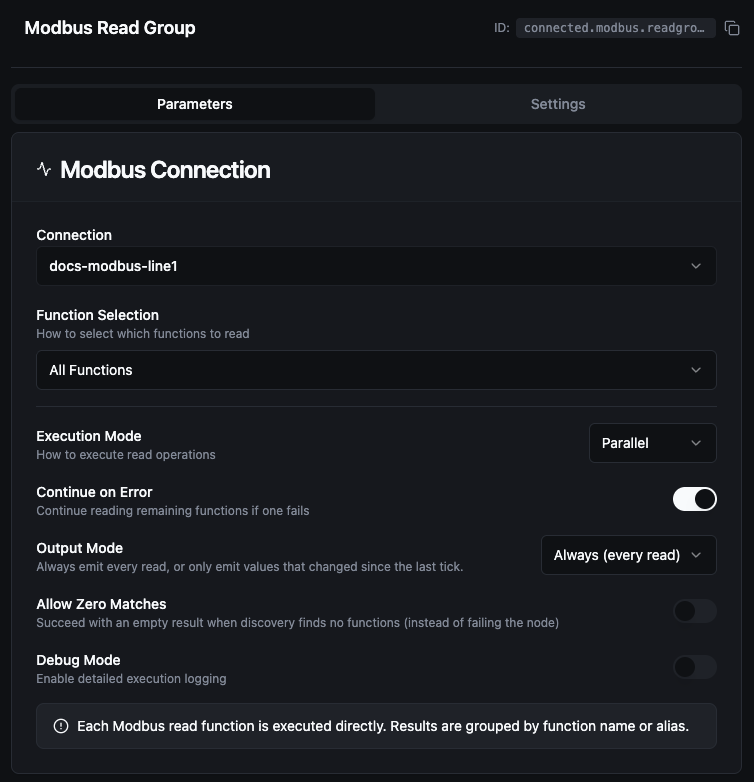Image resolution: width=754 pixels, height=782 pixels.
Task: Click the Output Mode label
Action: [79, 548]
